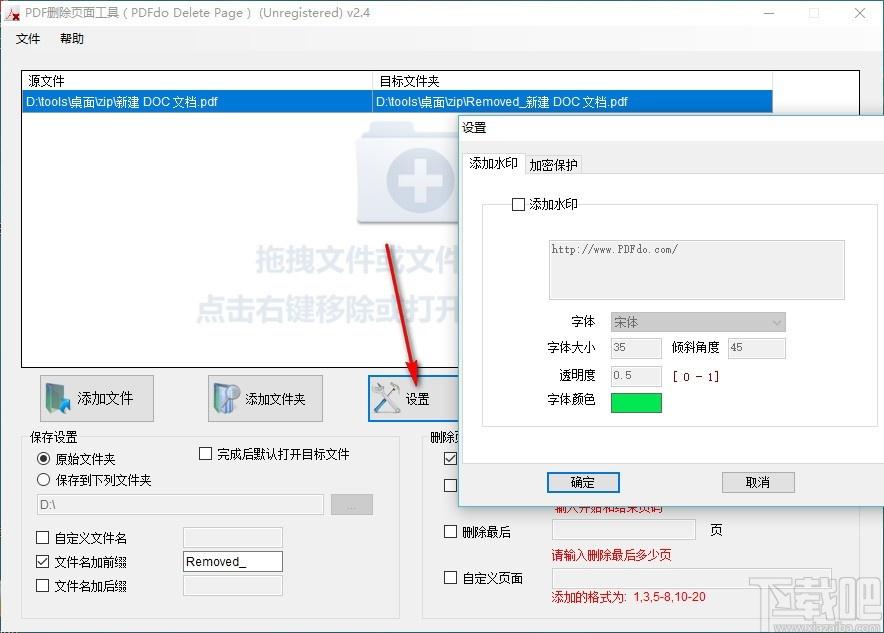
Task: Tick the 自定义页面 checkbox
Action: 450,578
